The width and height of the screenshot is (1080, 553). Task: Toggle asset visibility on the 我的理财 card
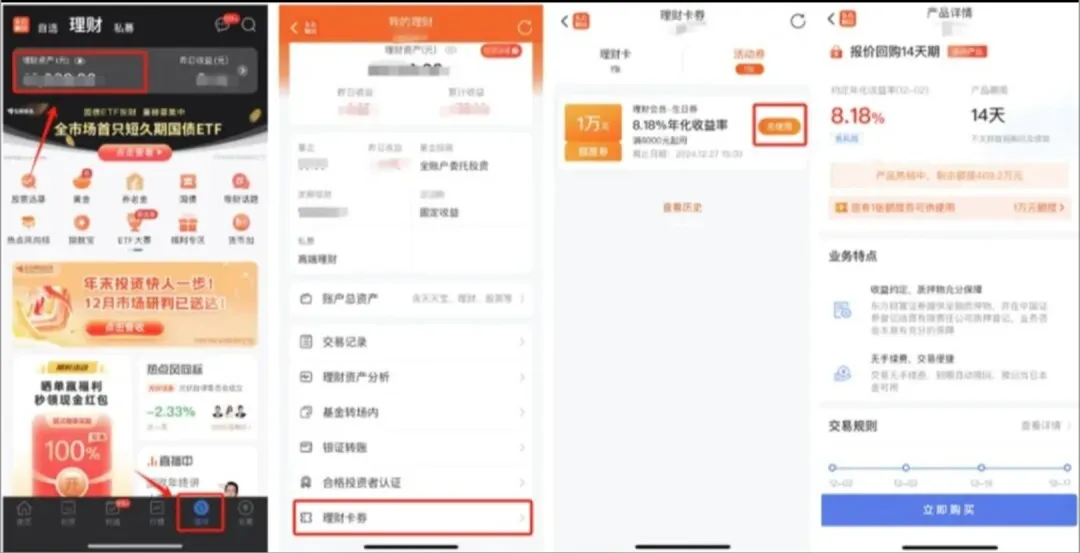click(451, 50)
